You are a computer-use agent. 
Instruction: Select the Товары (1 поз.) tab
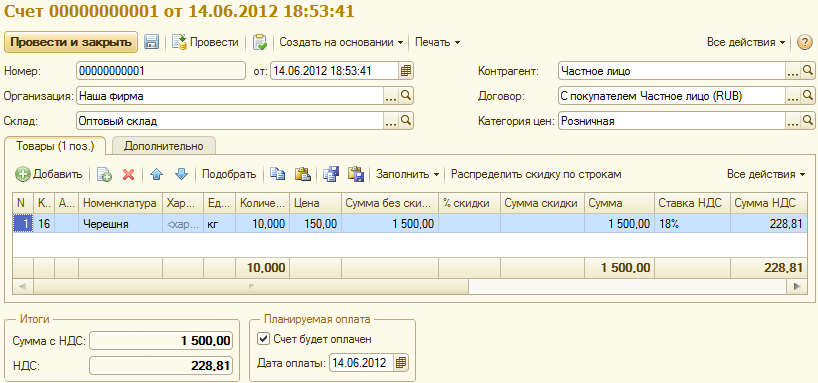55,146
